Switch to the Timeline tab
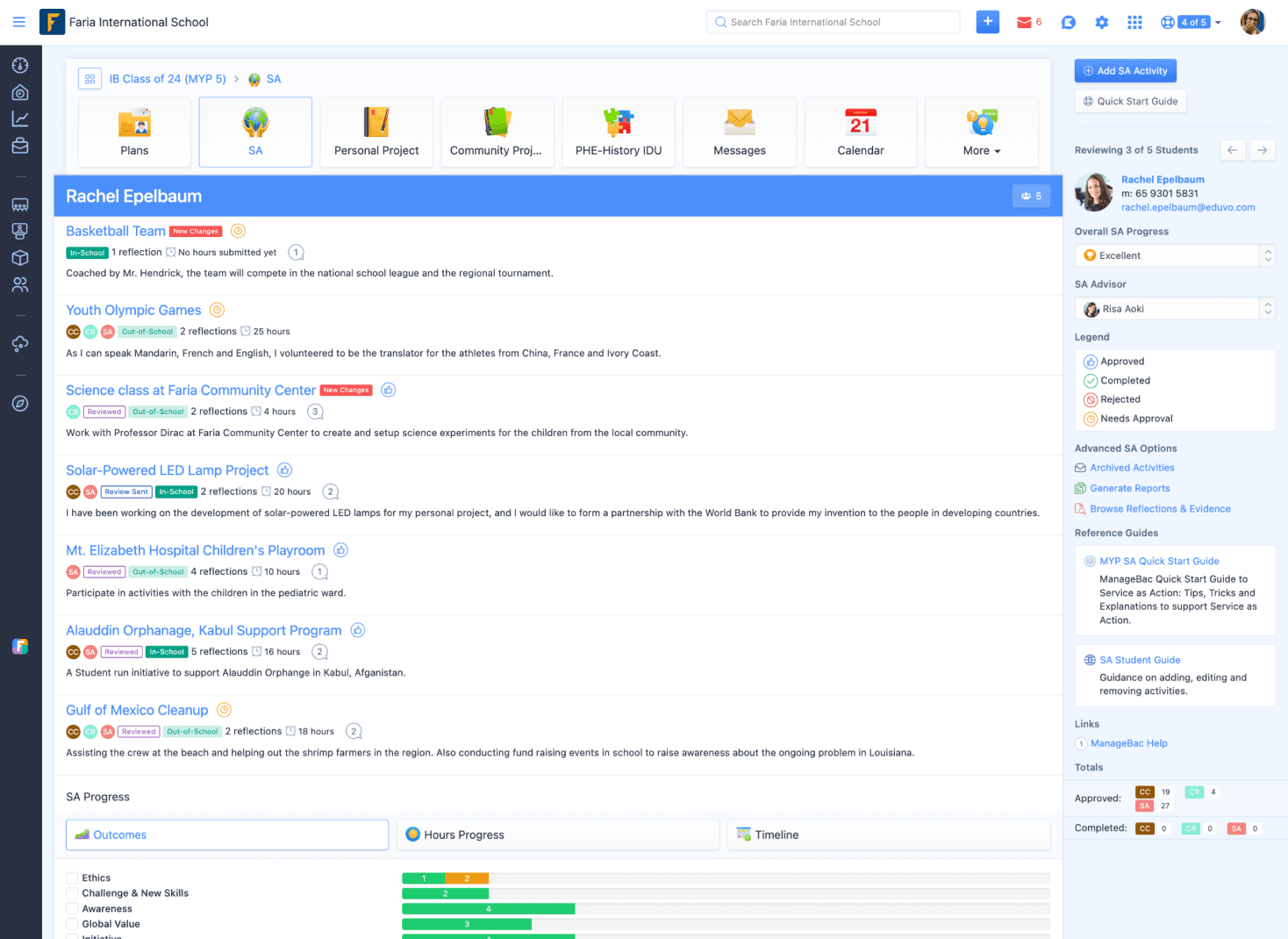 pos(889,835)
